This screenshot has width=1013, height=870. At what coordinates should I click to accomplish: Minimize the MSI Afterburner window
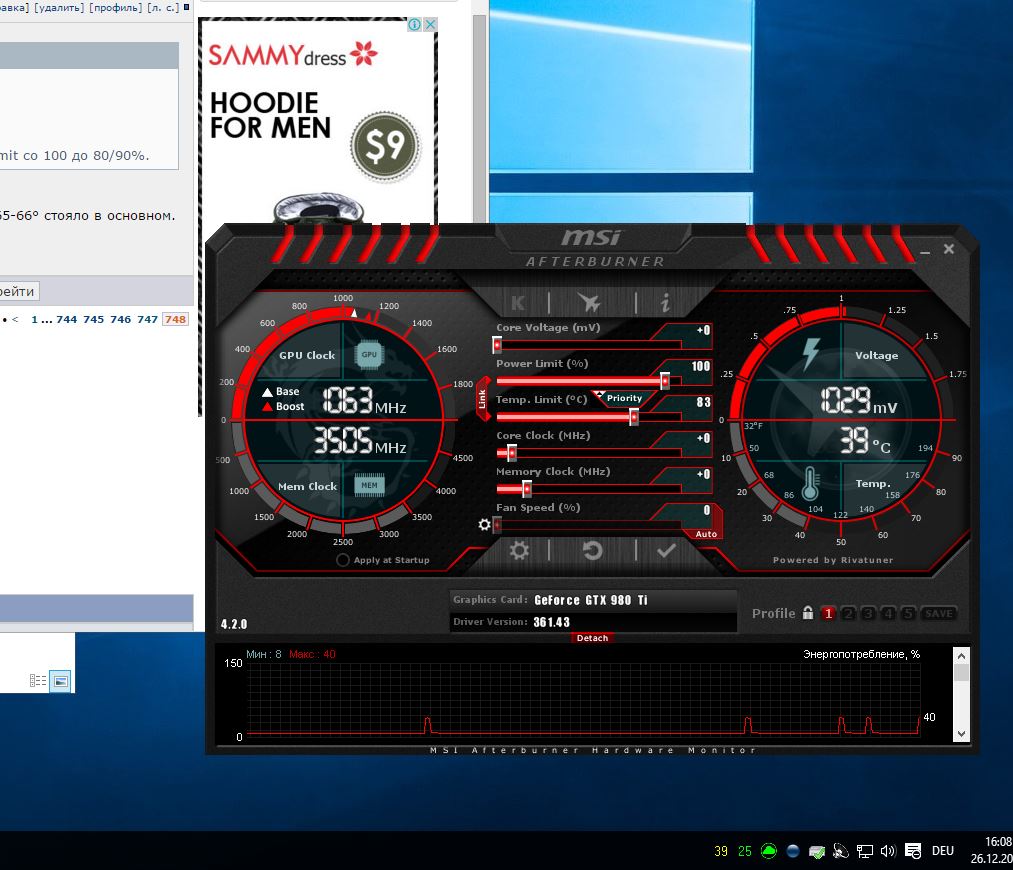(924, 251)
